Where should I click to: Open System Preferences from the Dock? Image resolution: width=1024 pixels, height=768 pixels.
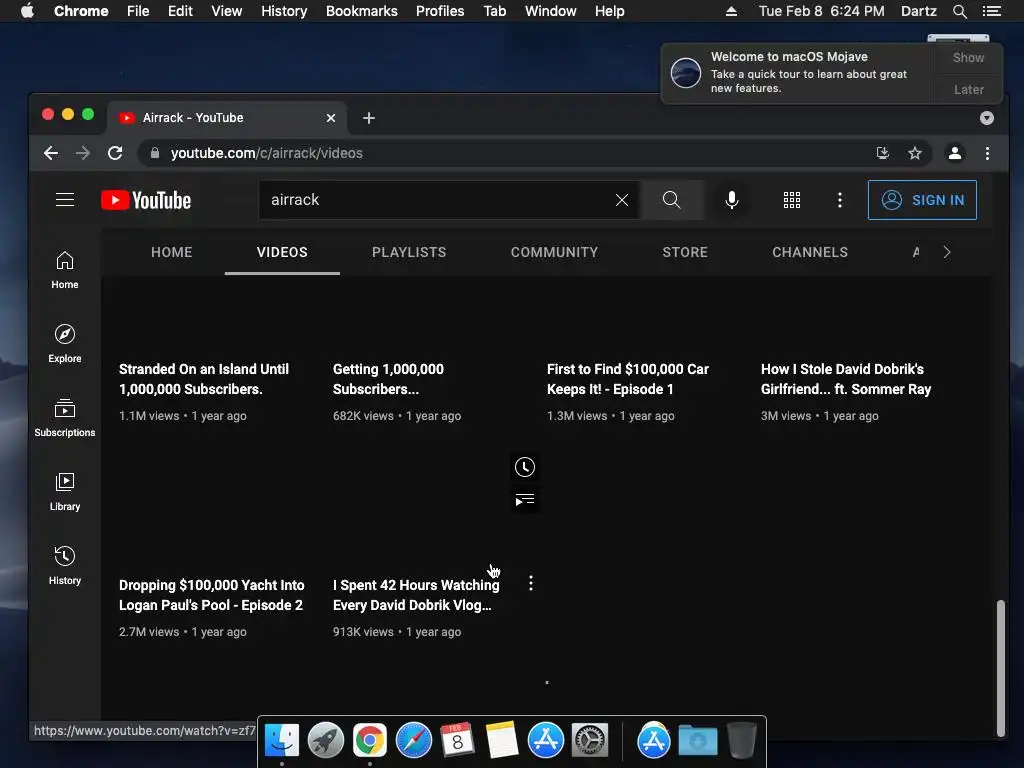pyautogui.click(x=590, y=741)
